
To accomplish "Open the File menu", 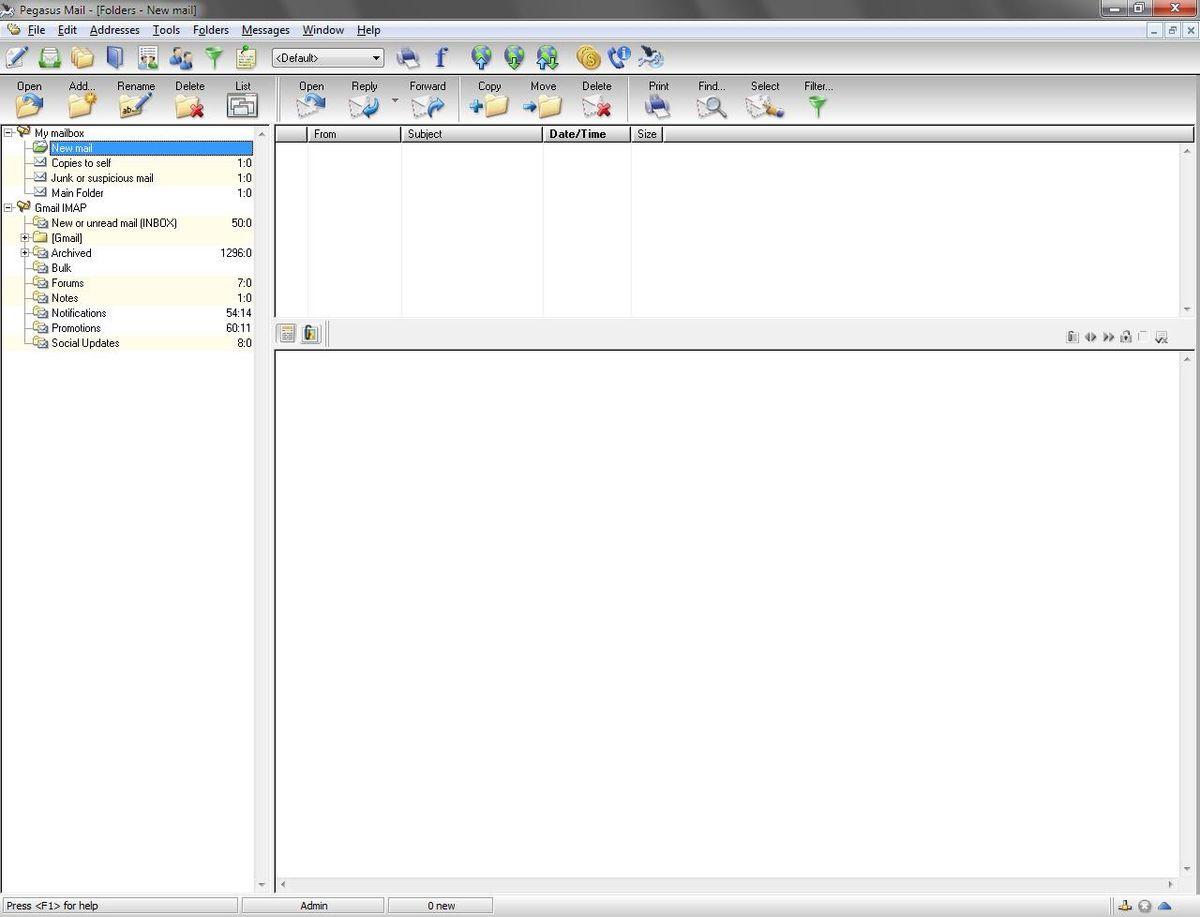I will [36, 30].
